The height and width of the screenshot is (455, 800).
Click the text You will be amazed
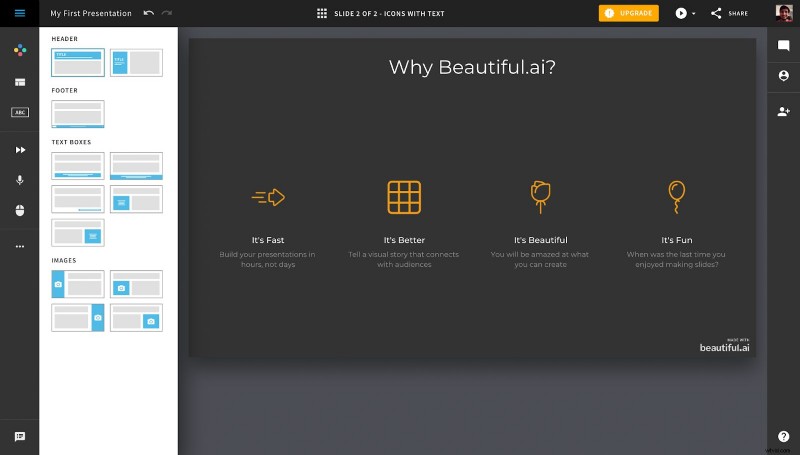(540, 259)
